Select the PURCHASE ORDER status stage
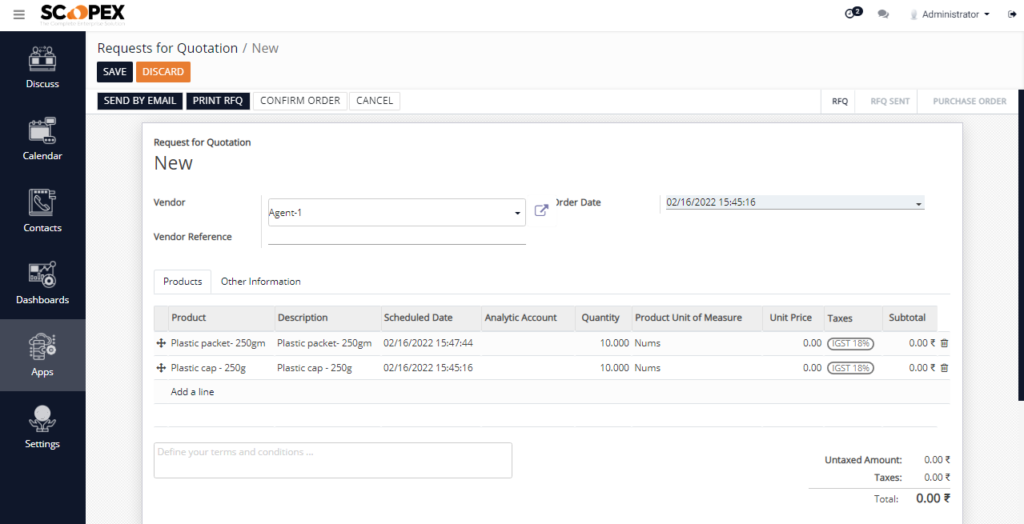 [x=969, y=101]
